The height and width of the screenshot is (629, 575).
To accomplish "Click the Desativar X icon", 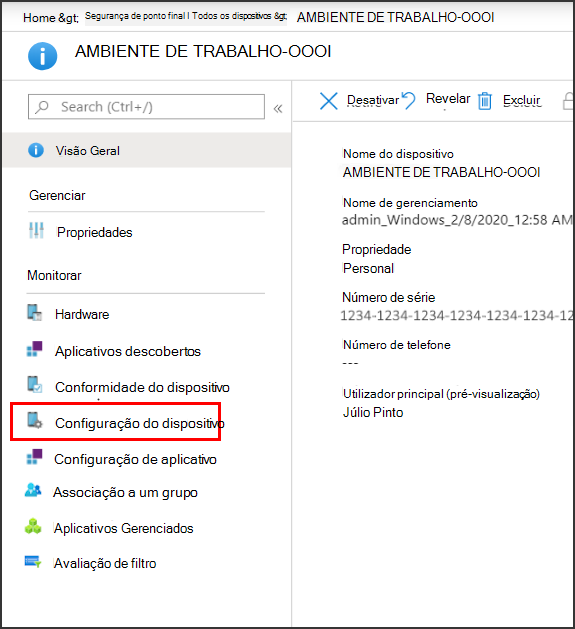I will pyautogui.click(x=329, y=101).
